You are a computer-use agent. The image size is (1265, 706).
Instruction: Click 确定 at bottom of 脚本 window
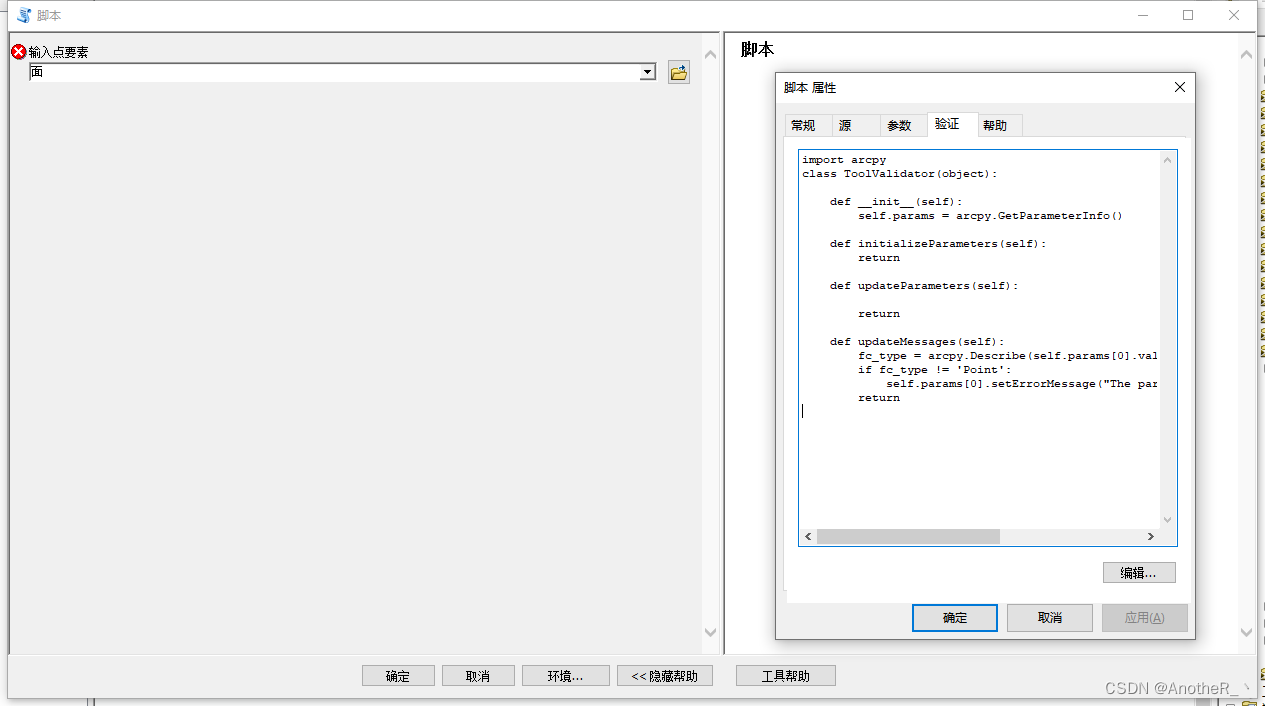click(398, 676)
